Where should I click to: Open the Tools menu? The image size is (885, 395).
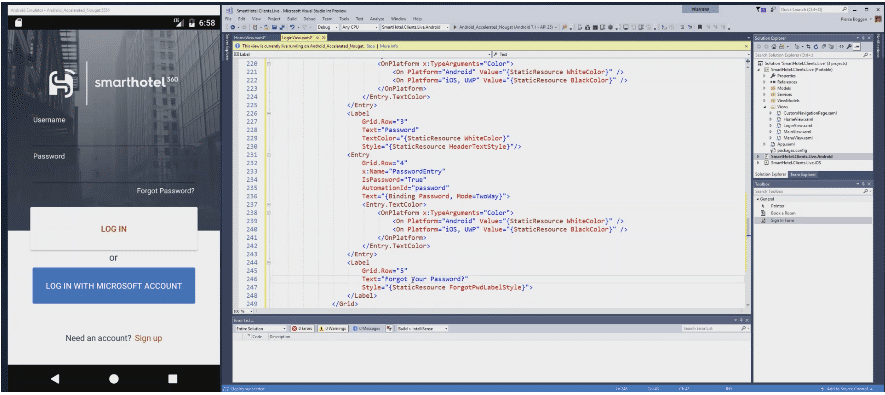(344, 19)
